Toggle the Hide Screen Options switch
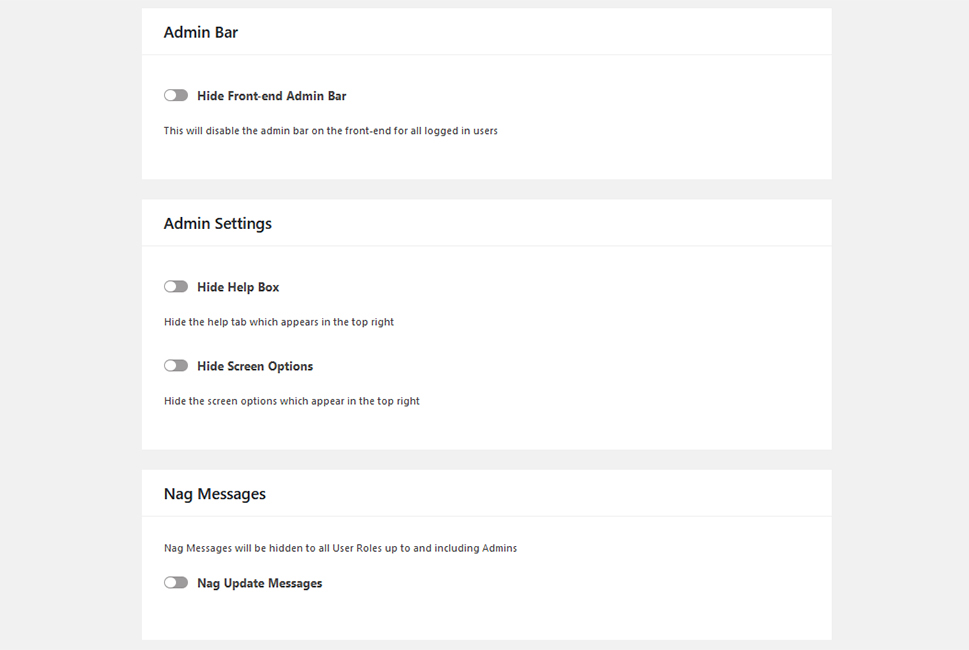The image size is (969, 650). [176, 366]
